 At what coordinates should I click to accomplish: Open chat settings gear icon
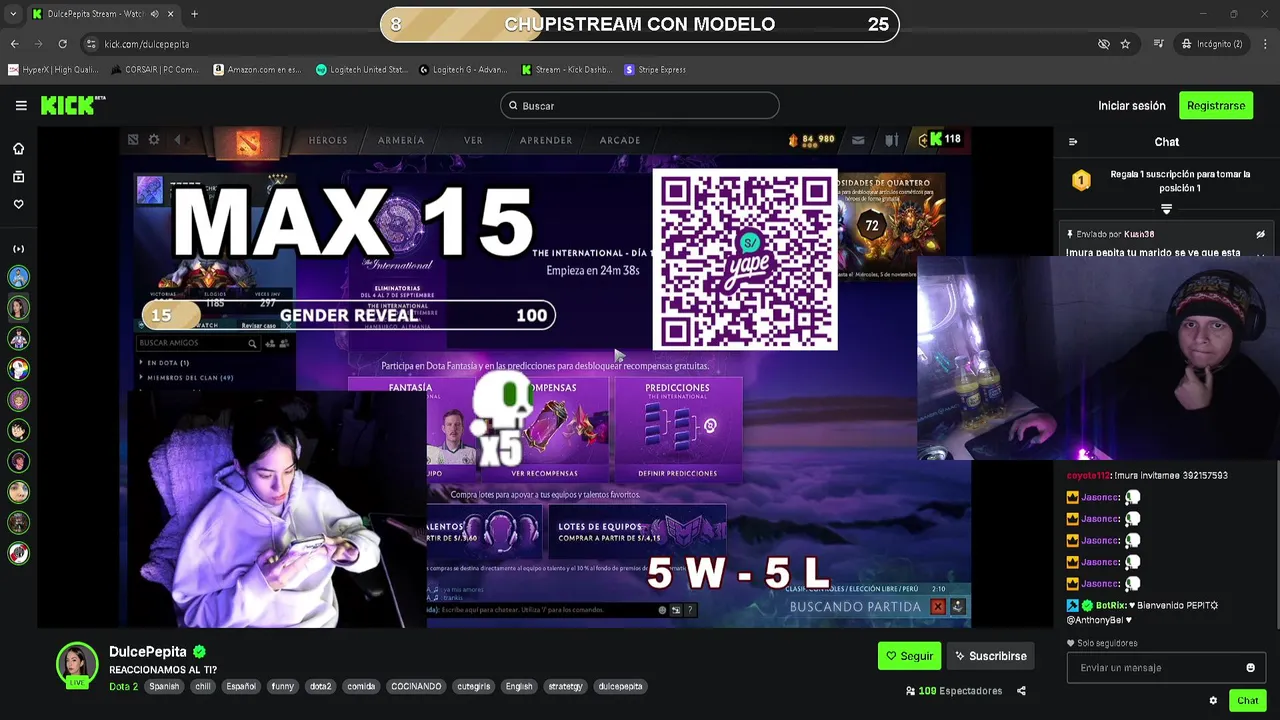coord(1213,701)
